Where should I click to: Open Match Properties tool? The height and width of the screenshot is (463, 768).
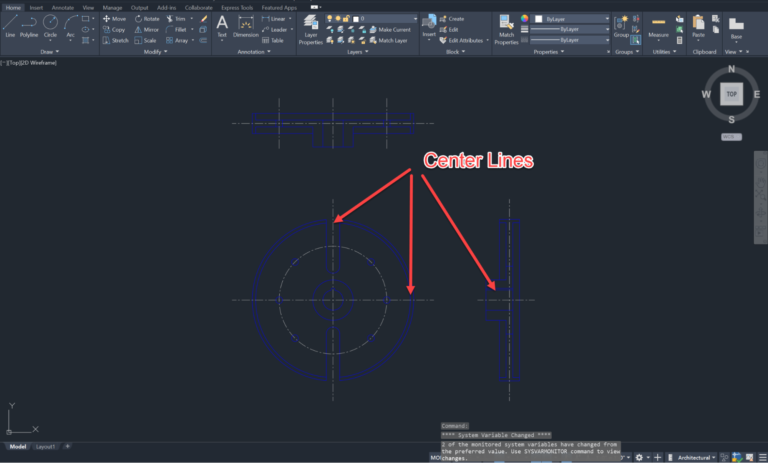pyautogui.click(x=506, y=29)
